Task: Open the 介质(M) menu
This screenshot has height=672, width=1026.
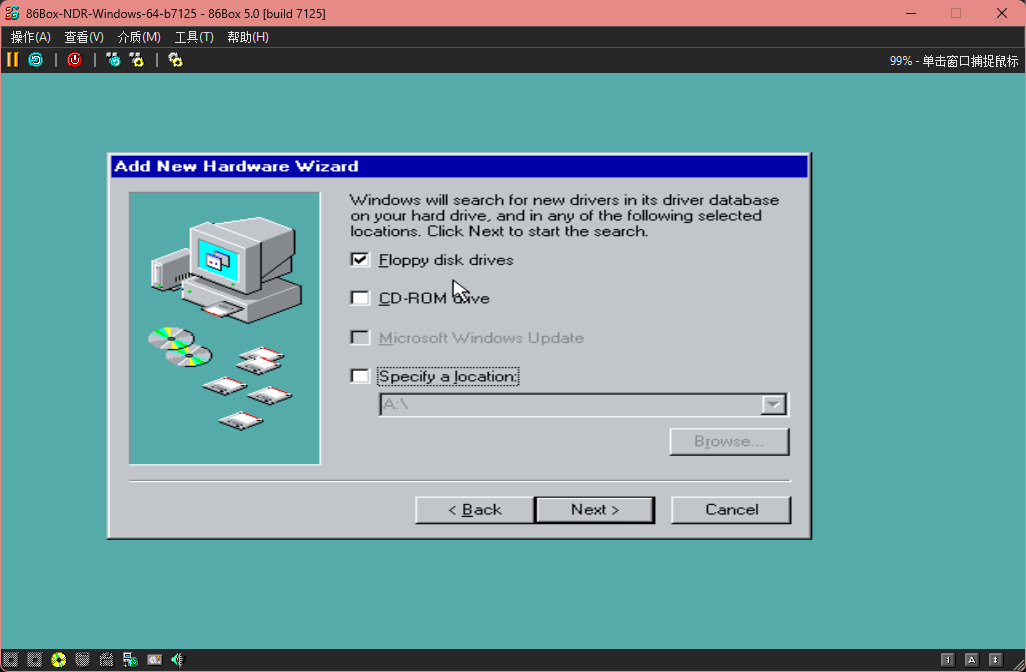Action: (139, 37)
